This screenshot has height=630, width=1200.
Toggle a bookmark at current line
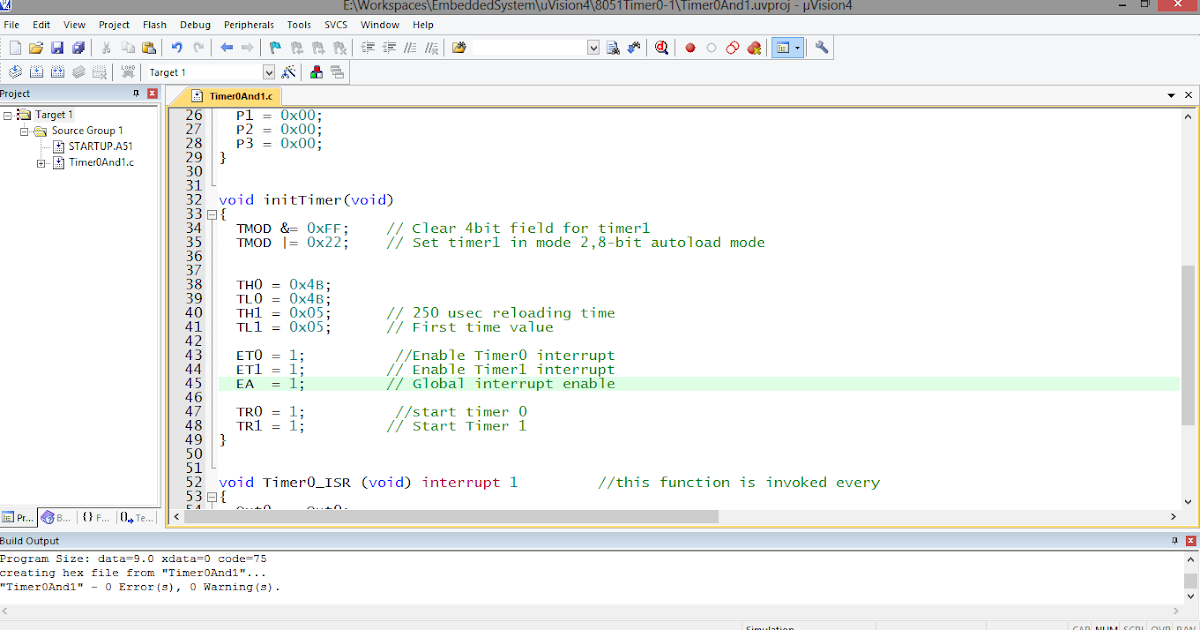pos(274,47)
